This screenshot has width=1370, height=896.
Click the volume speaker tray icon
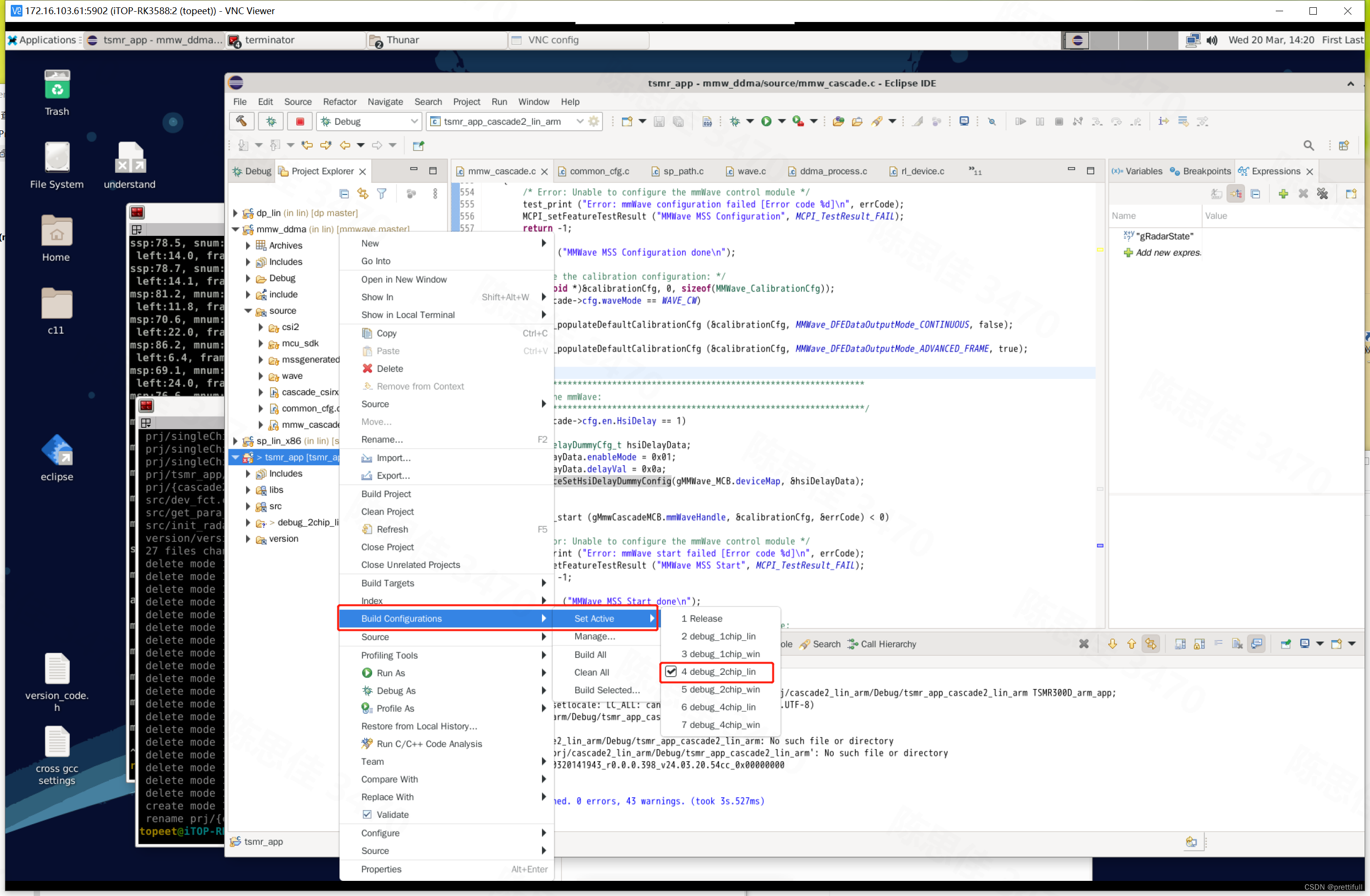tap(1212, 41)
